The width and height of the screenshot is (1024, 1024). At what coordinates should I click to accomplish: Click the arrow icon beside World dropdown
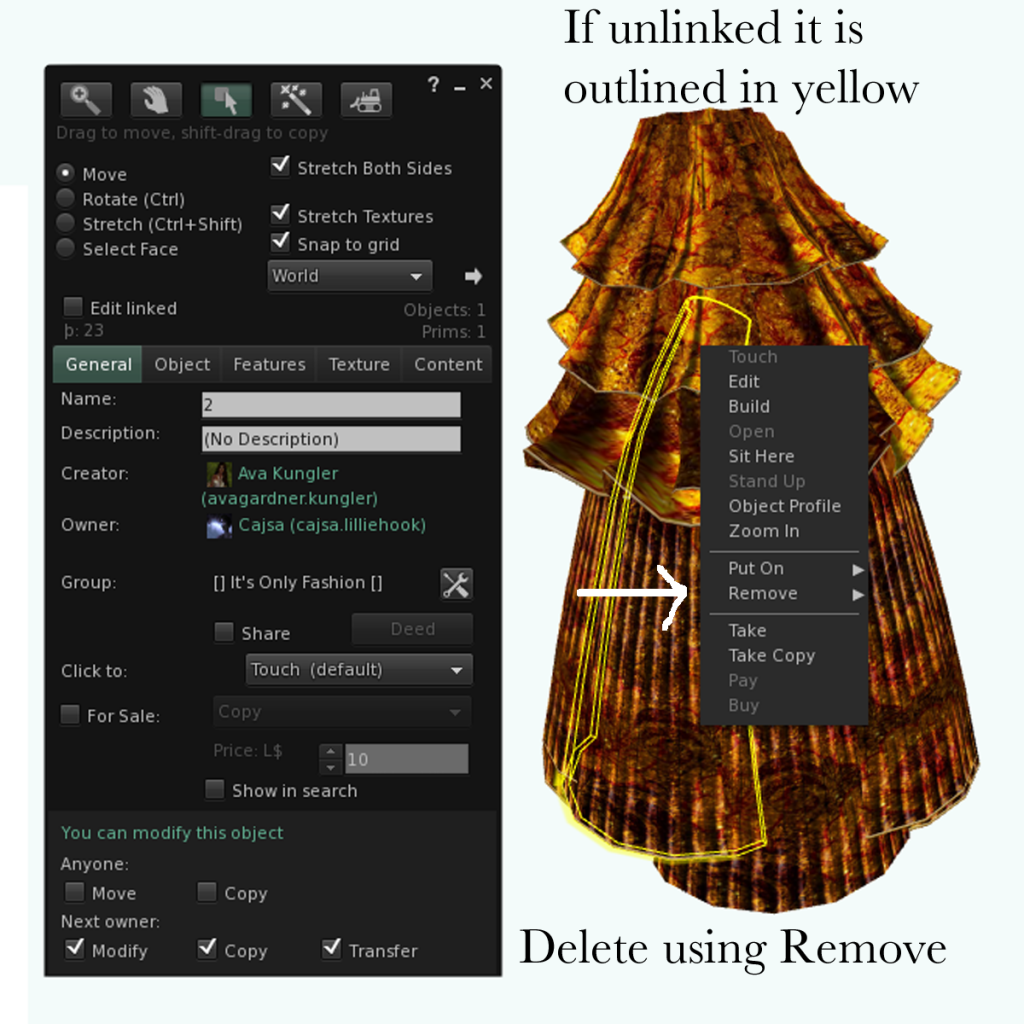pos(473,276)
